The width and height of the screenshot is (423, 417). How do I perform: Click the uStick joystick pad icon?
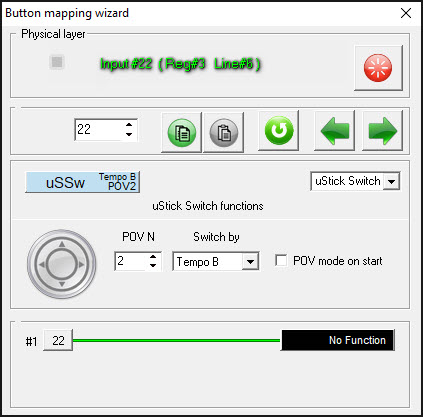[62, 264]
